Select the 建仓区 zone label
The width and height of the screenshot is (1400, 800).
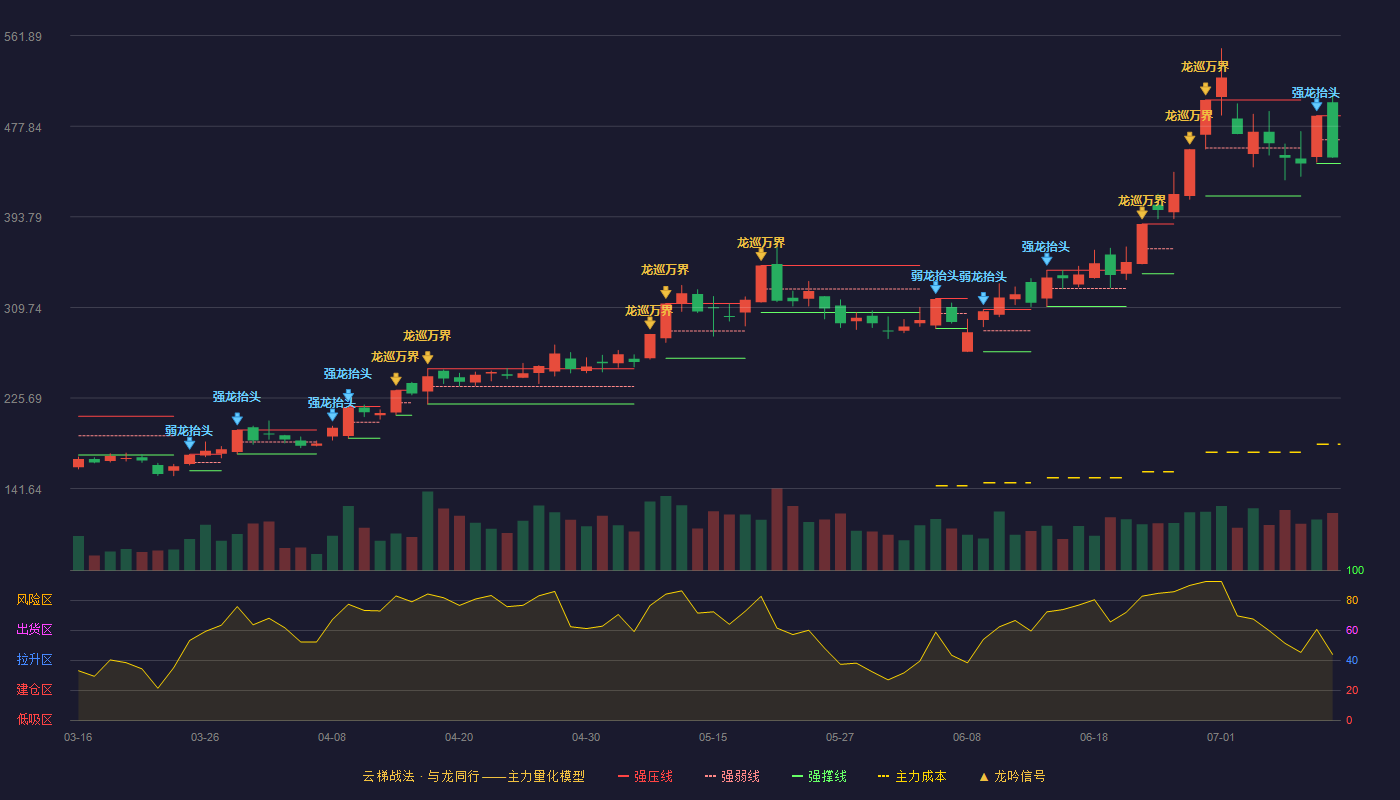(x=34, y=690)
